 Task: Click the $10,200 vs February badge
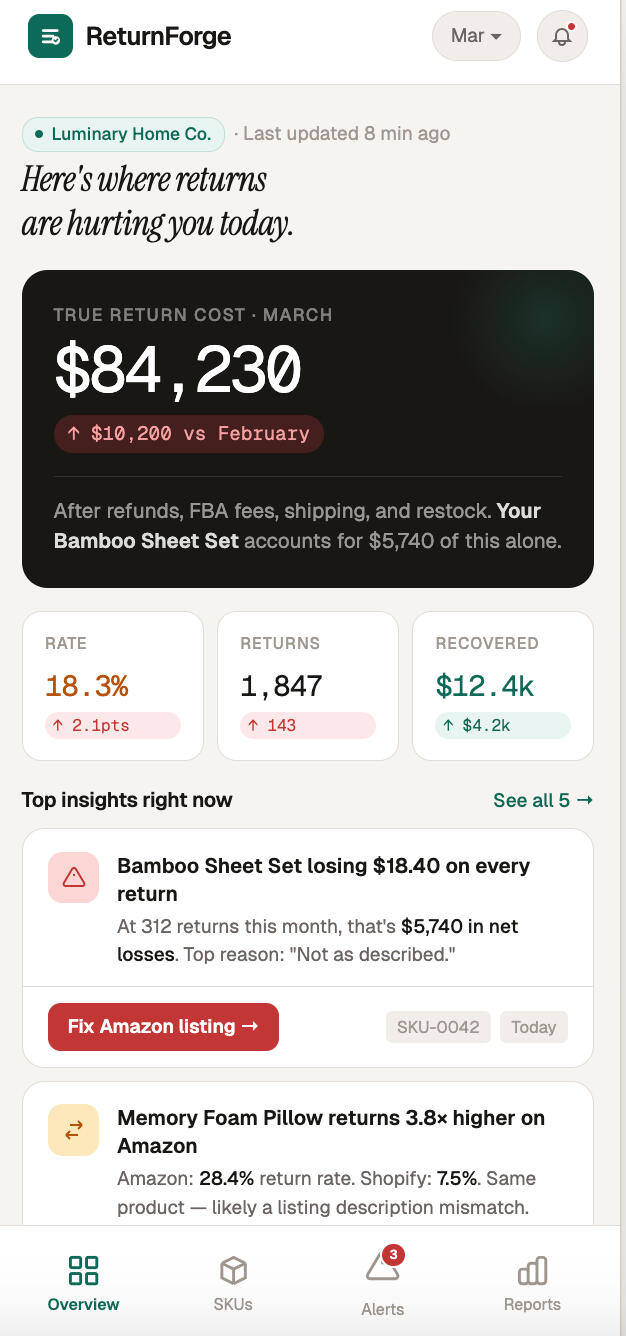189,434
